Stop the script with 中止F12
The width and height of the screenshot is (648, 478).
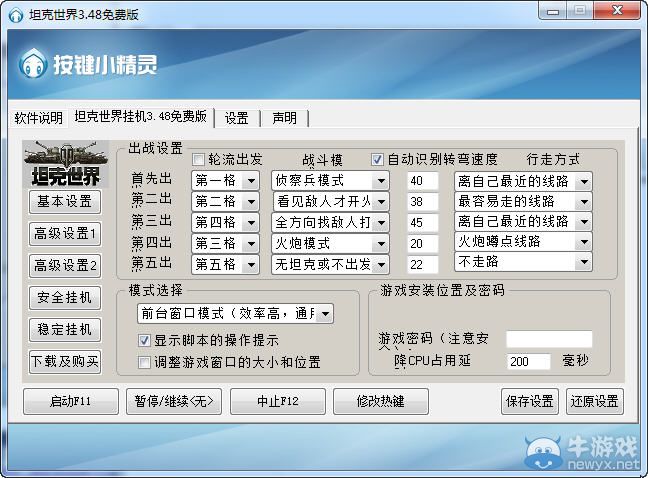278,401
